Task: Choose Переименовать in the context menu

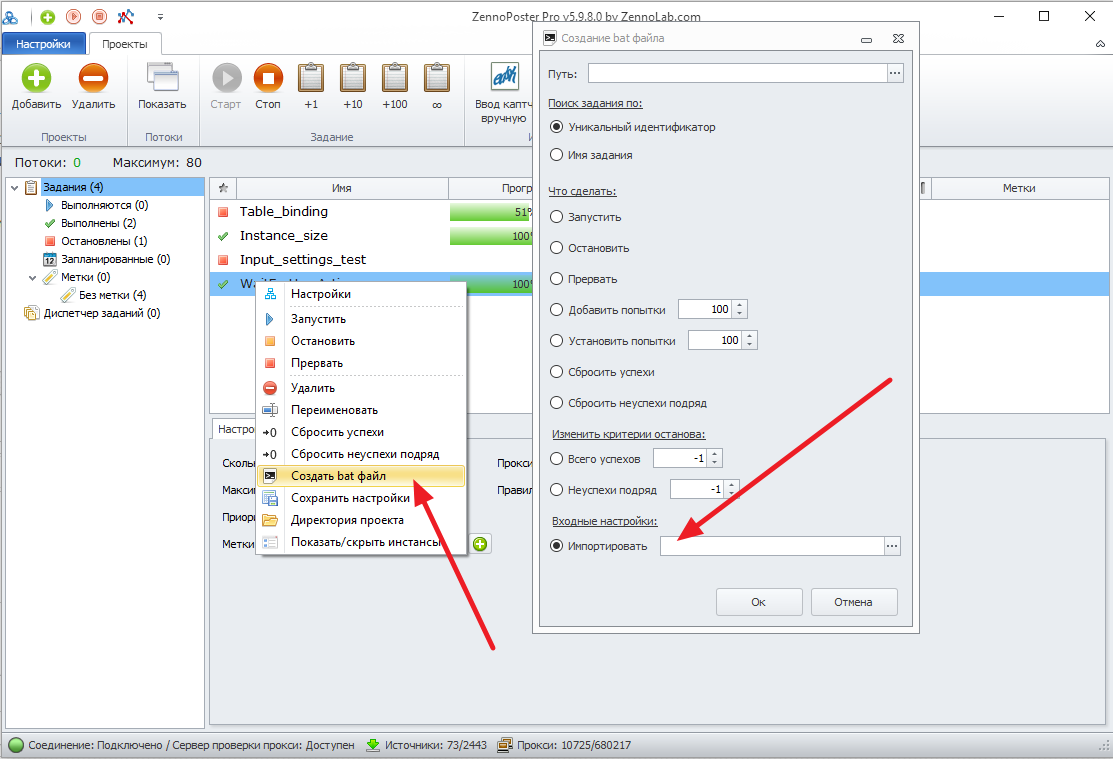Action: point(361,410)
